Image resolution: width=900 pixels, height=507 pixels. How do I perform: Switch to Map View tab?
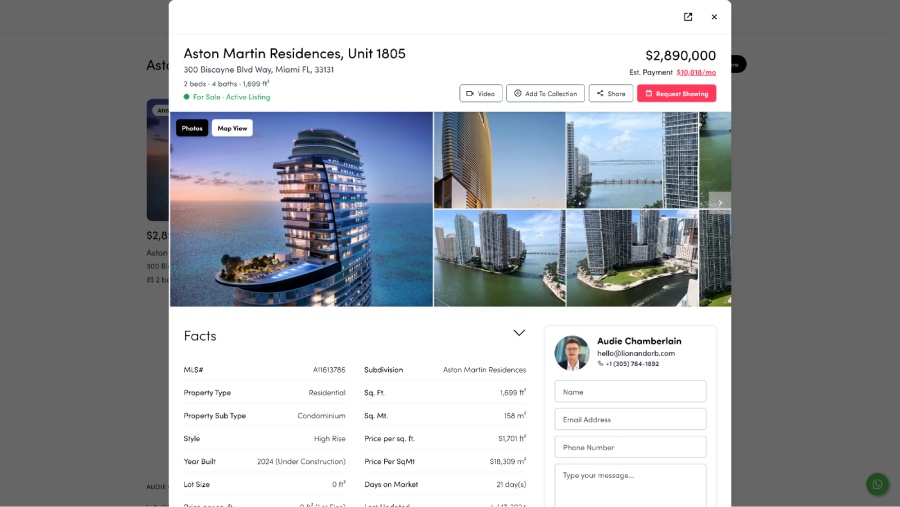[x=232, y=128]
